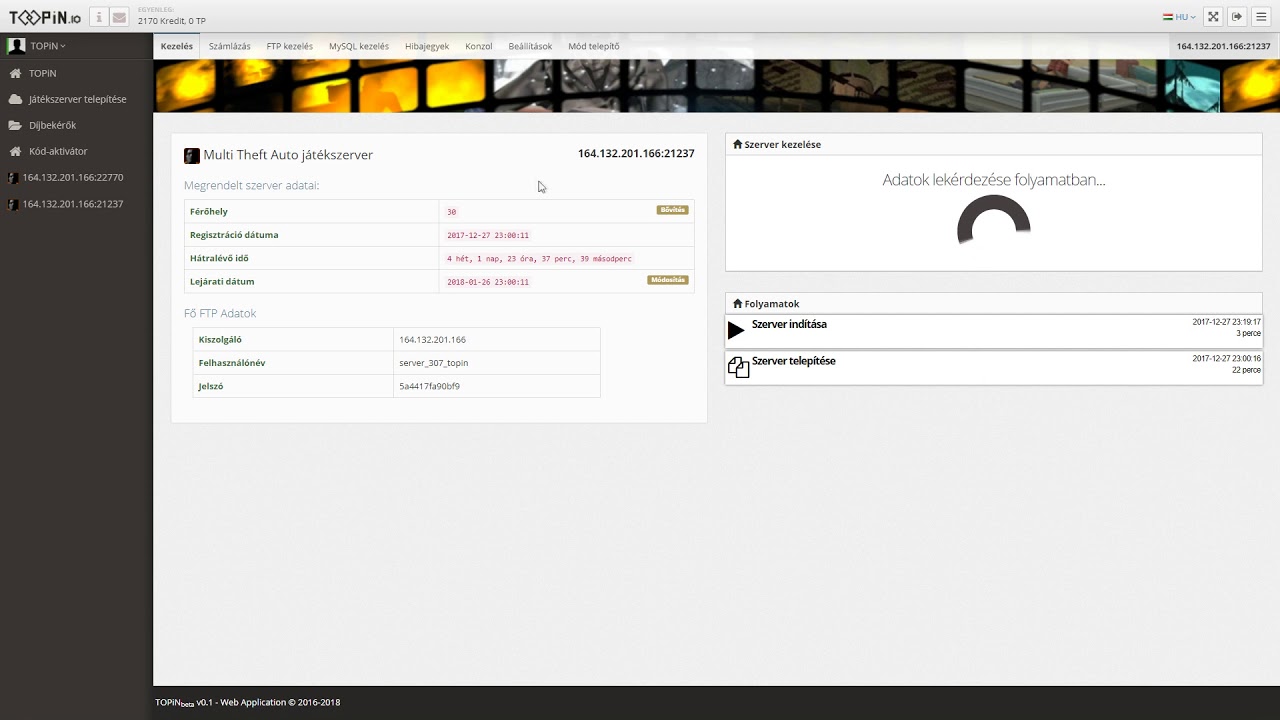Open the messages envelope icon

click(x=119, y=17)
